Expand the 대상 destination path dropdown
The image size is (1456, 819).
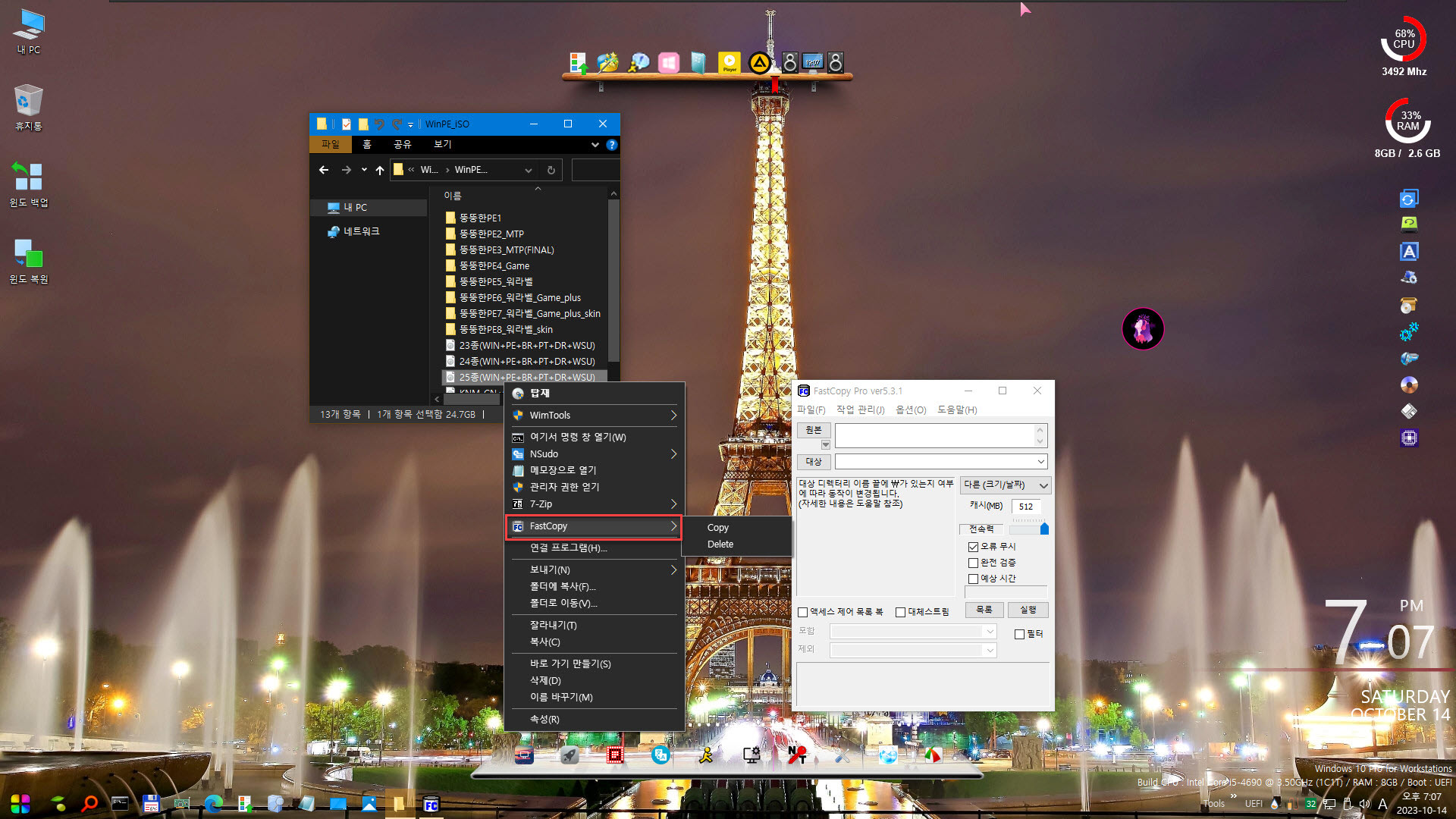coord(1040,461)
